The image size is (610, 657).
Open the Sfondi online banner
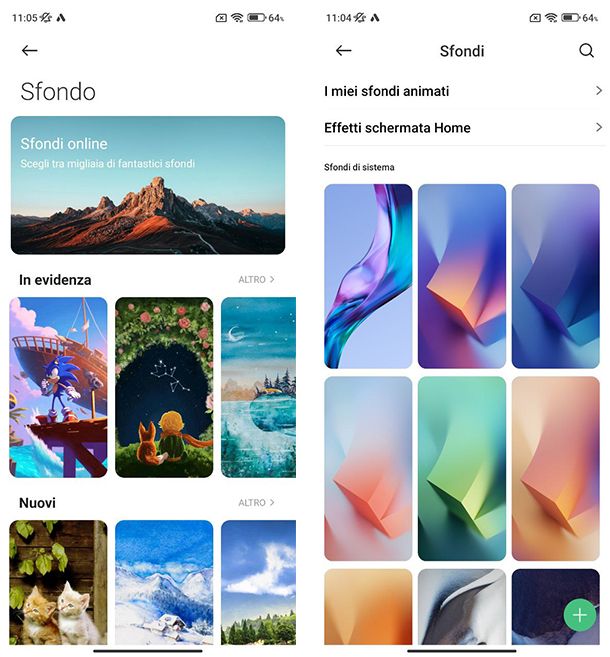tap(148, 185)
